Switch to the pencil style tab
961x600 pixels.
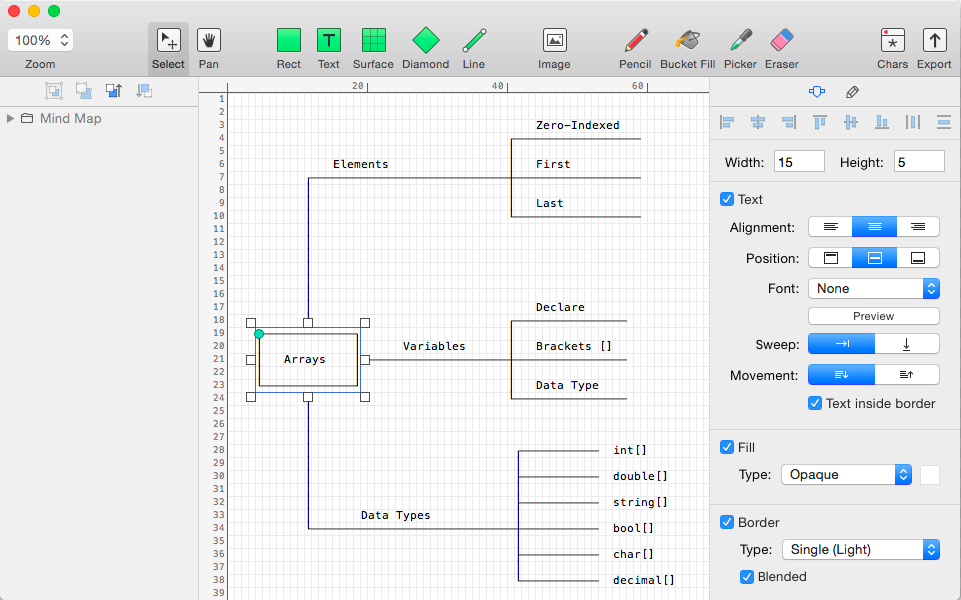pos(852,92)
